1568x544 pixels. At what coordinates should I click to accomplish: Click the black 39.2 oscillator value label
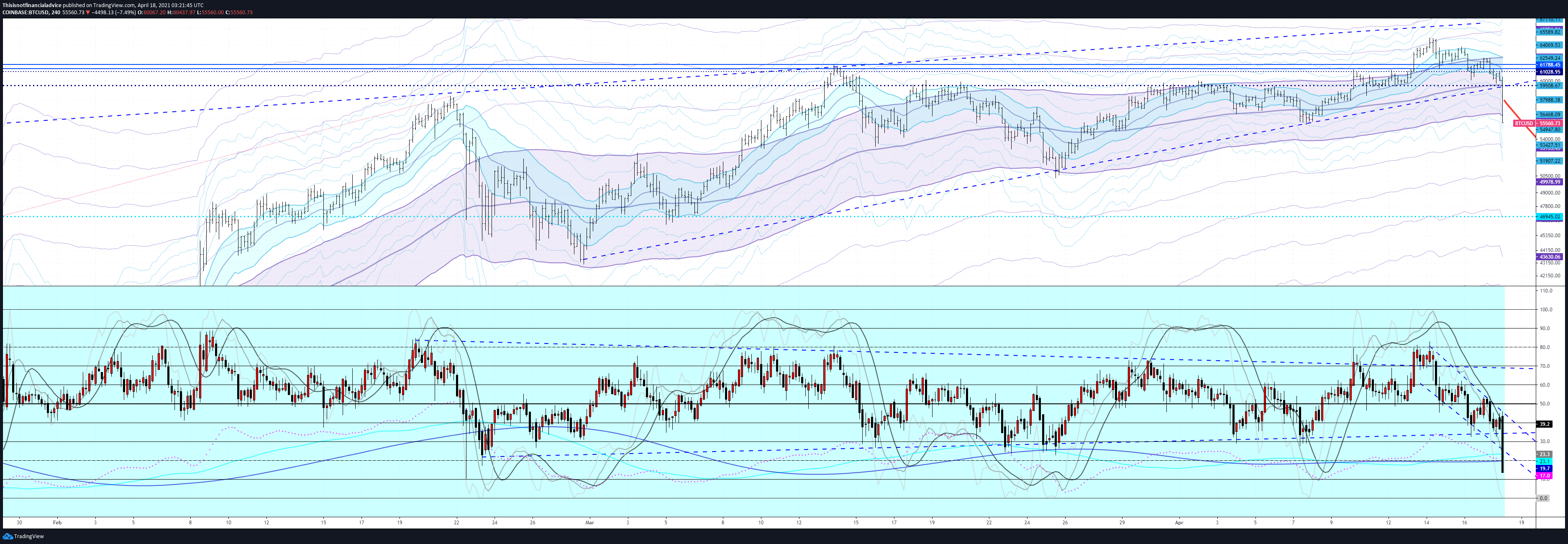click(x=1544, y=424)
